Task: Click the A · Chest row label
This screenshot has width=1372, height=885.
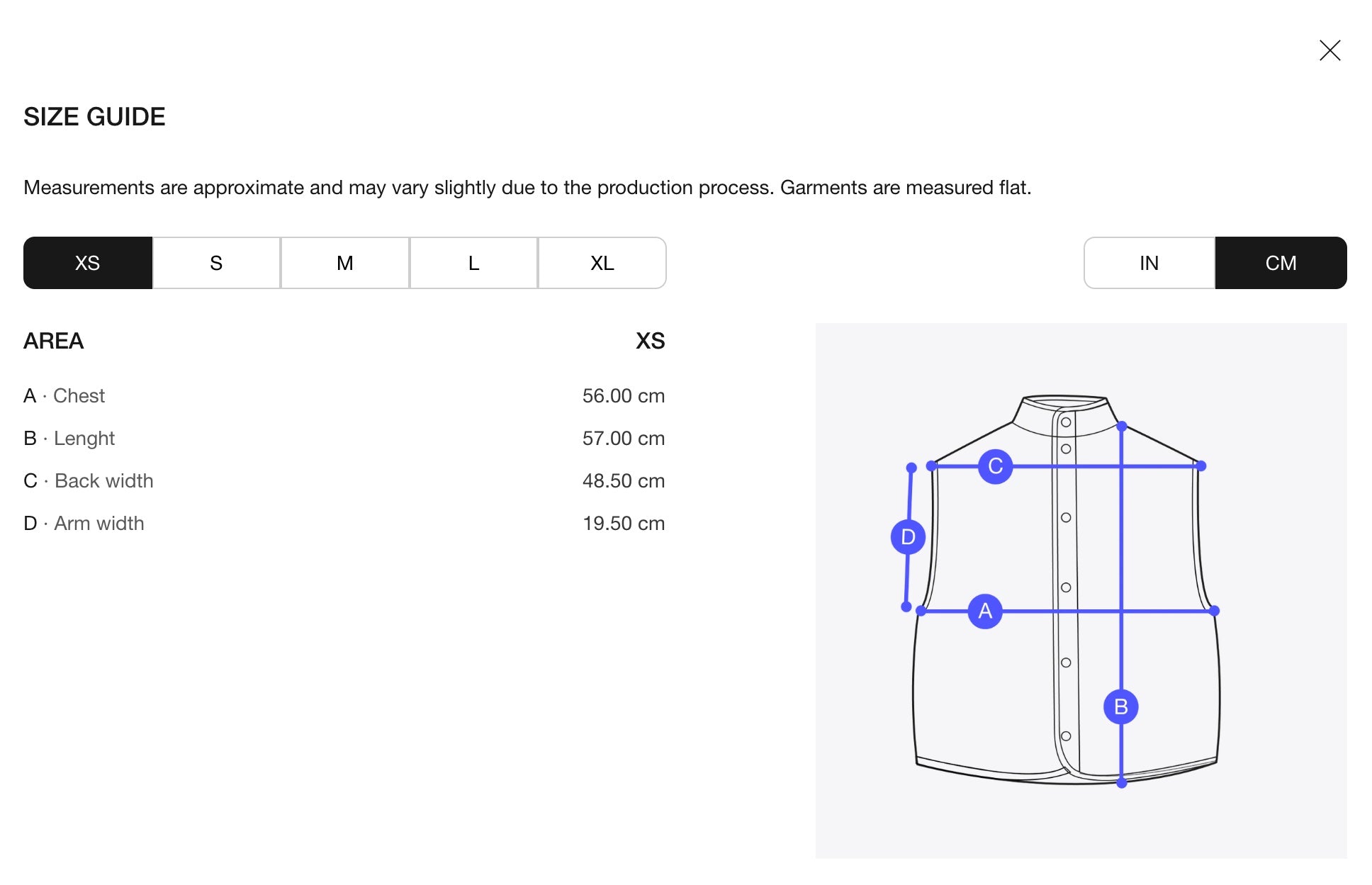Action: pyautogui.click(x=64, y=395)
